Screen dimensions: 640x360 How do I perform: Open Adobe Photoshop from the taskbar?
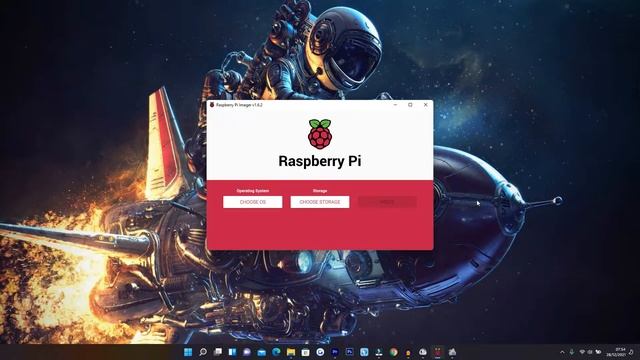pyautogui.click(x=350, y=352)
